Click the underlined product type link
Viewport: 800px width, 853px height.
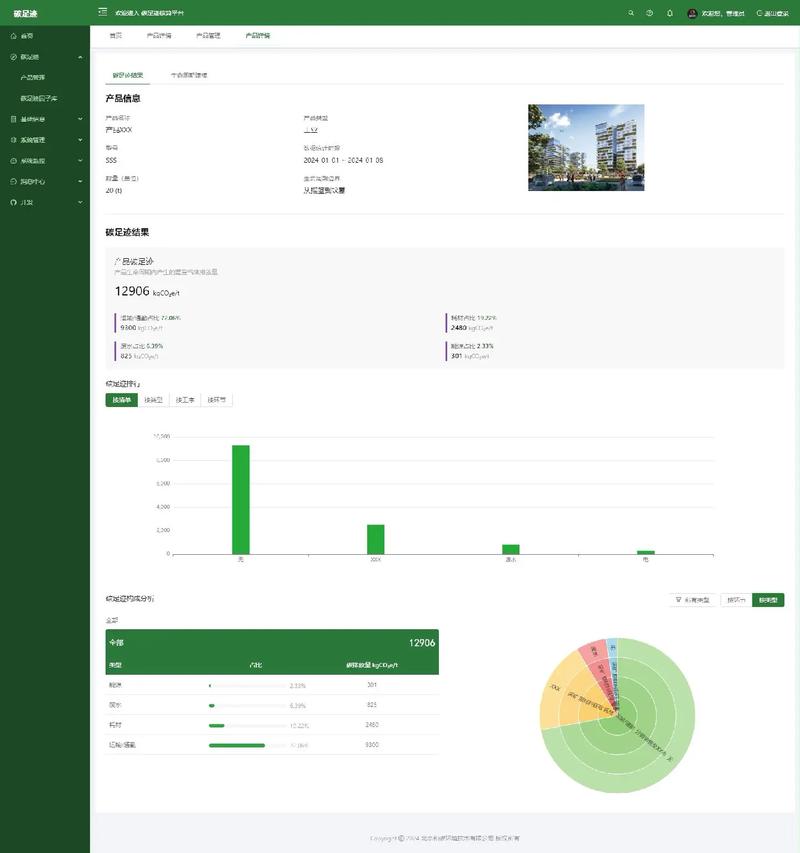pyautogui.click(x=311, y=129)
